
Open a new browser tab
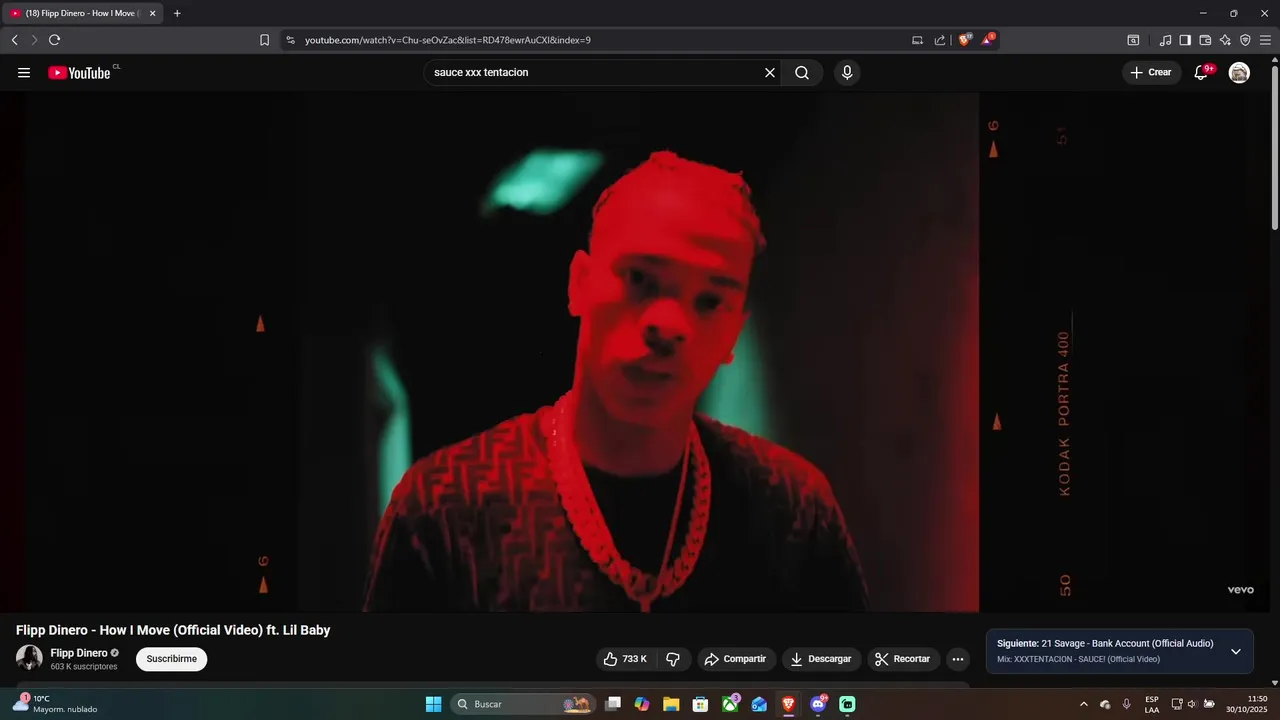coord(177,14)
